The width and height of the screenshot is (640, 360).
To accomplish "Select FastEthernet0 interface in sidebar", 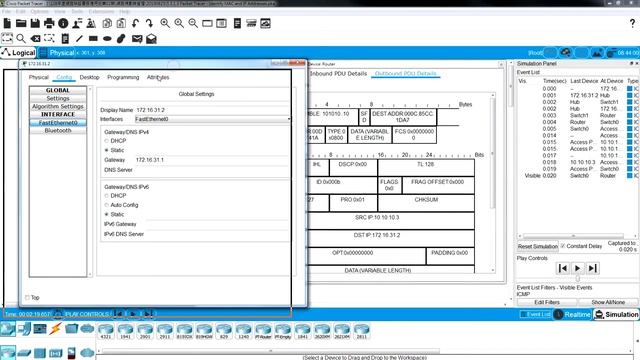I will coord(58,122).
